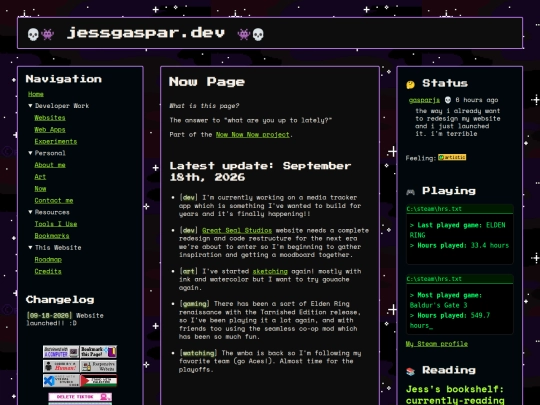Viewport: 540px width, 405px height.
Task: Click the Palestine flag badge
Action: 98,381
